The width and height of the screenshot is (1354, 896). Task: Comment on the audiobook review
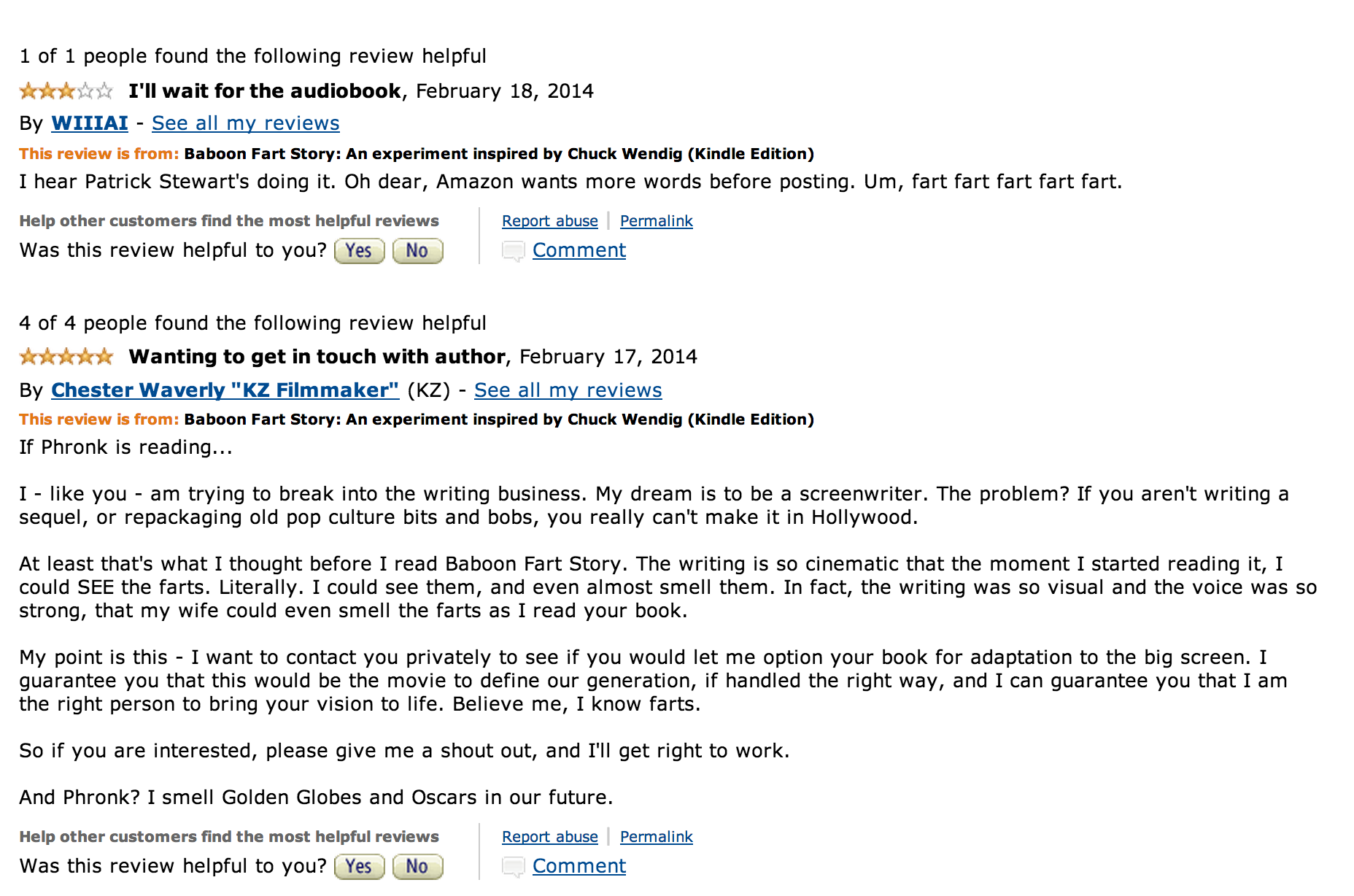coord(579,250)
